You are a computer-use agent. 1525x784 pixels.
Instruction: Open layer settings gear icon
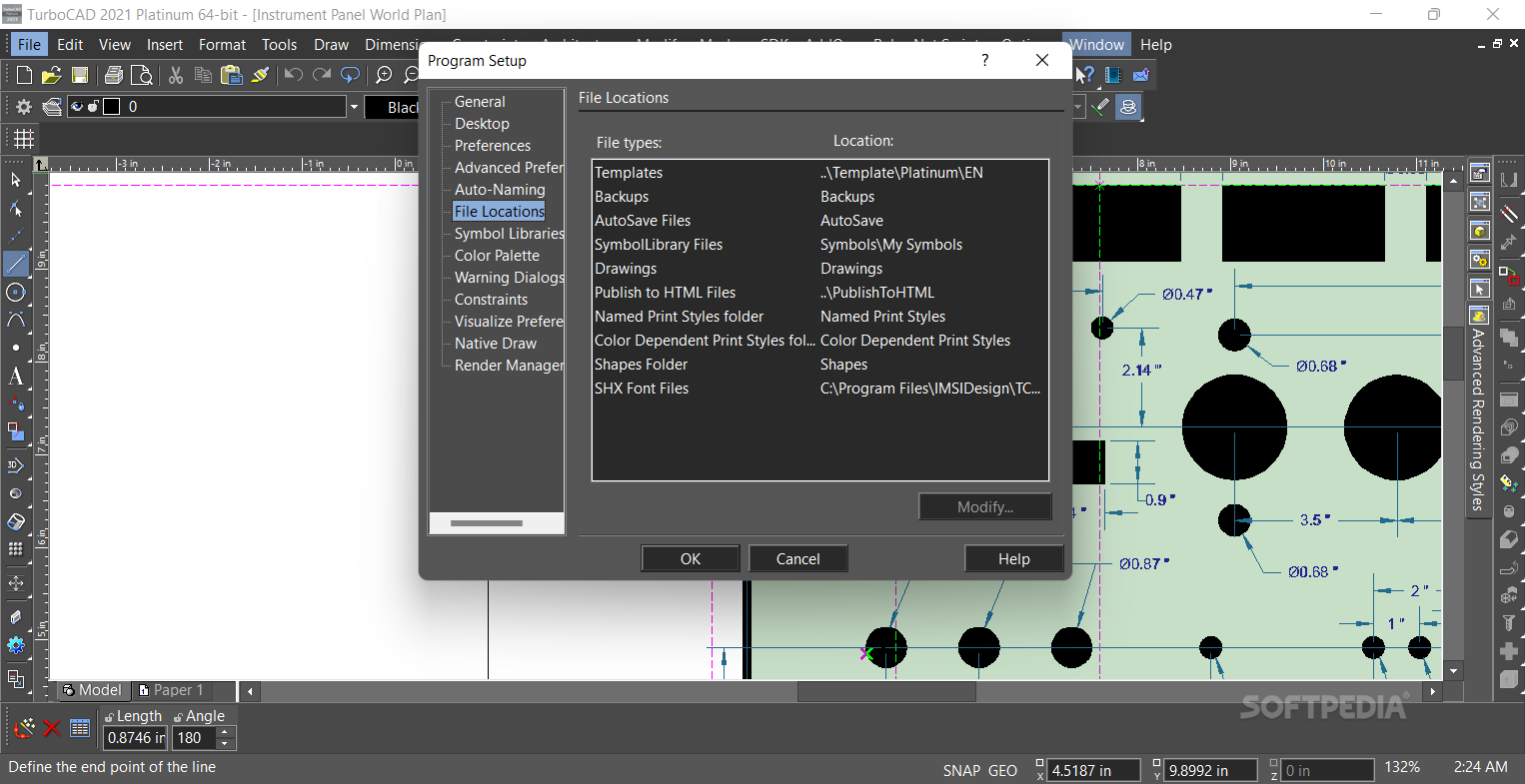click(24, 107)
